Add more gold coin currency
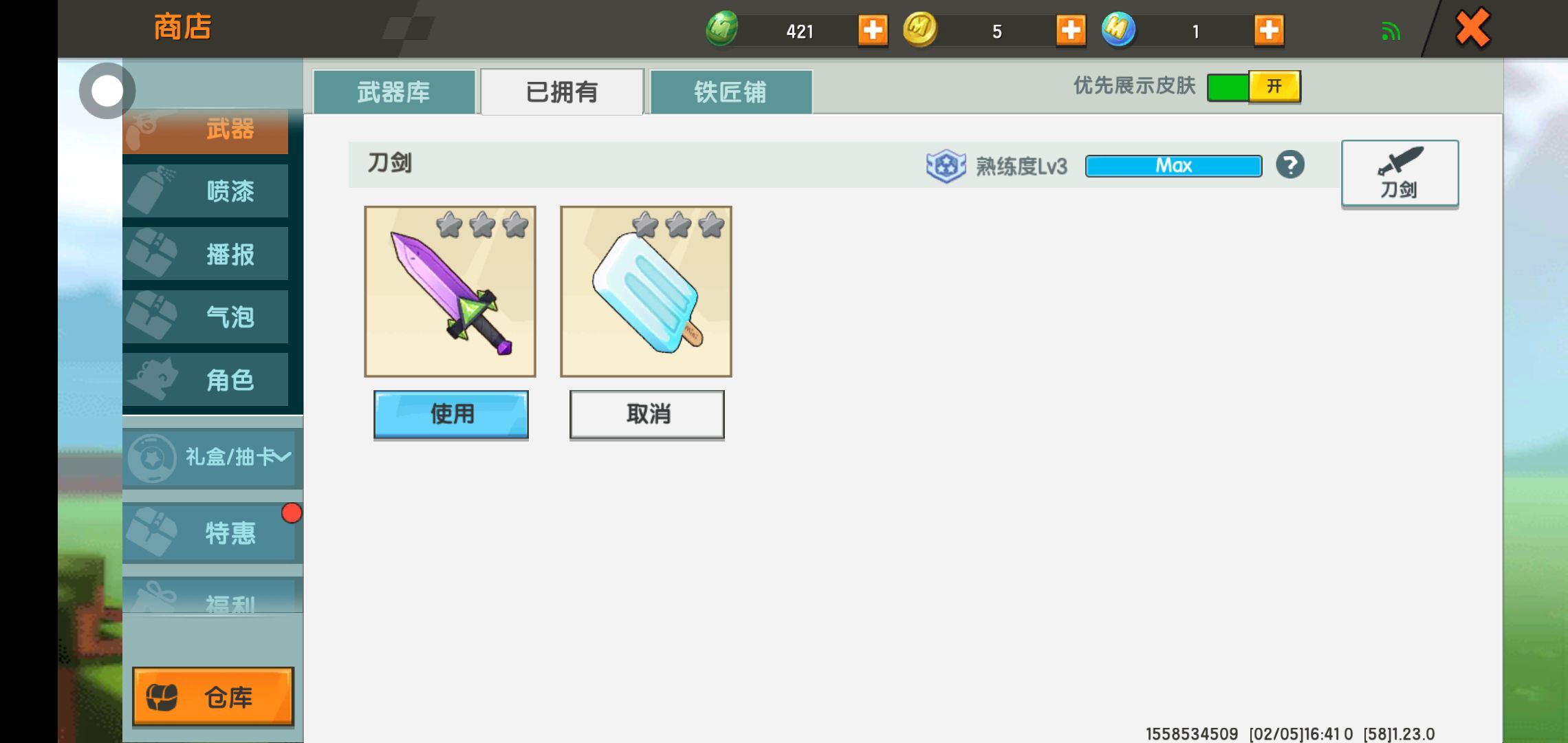This screenshot has width=1568, height=743. (1071, 31)
